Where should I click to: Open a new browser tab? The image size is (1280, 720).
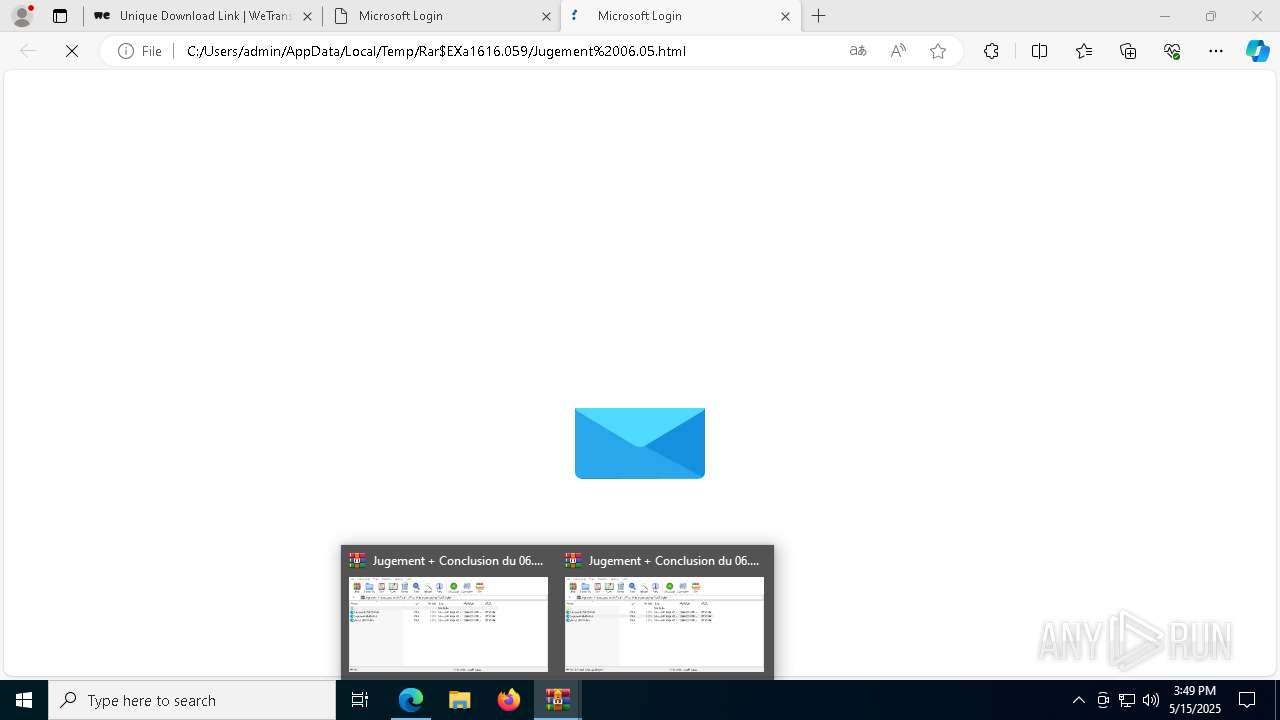click(819, 16)
